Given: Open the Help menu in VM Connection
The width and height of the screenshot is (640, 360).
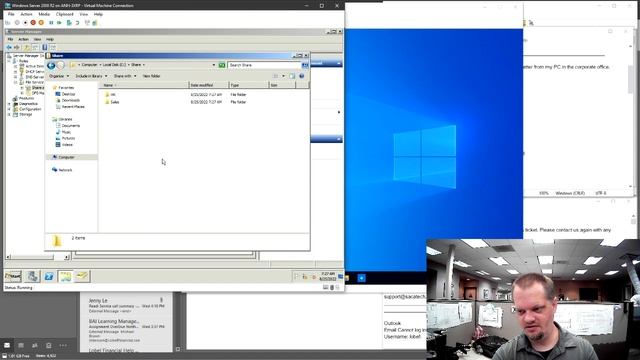Looking at the screenshot, I should tap(98, 14).
